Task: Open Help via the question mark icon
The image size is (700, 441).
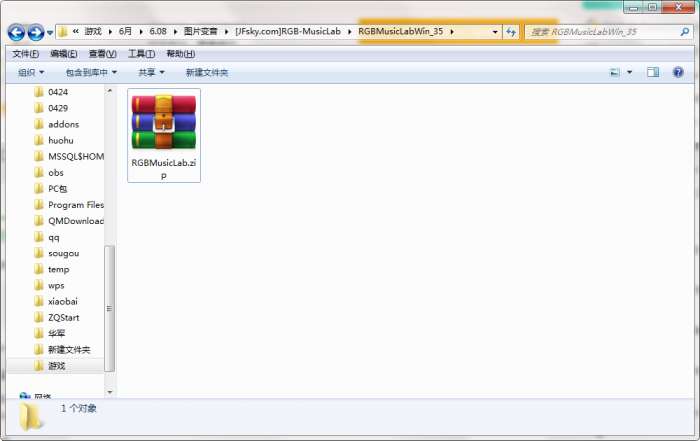Action: (x=678, y=72)
